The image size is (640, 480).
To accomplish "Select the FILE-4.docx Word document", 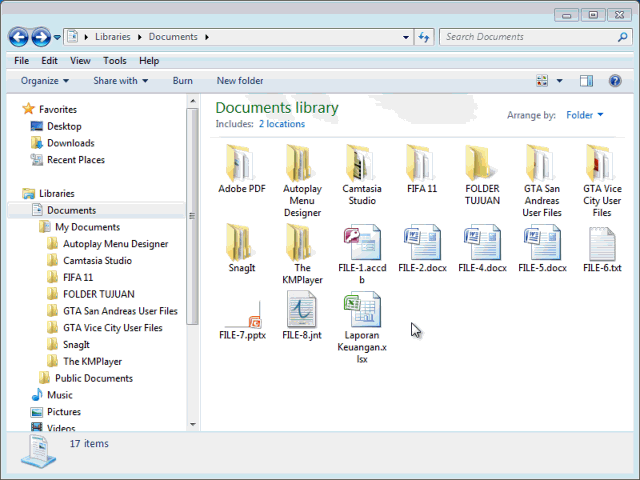I will click(482, 248).
